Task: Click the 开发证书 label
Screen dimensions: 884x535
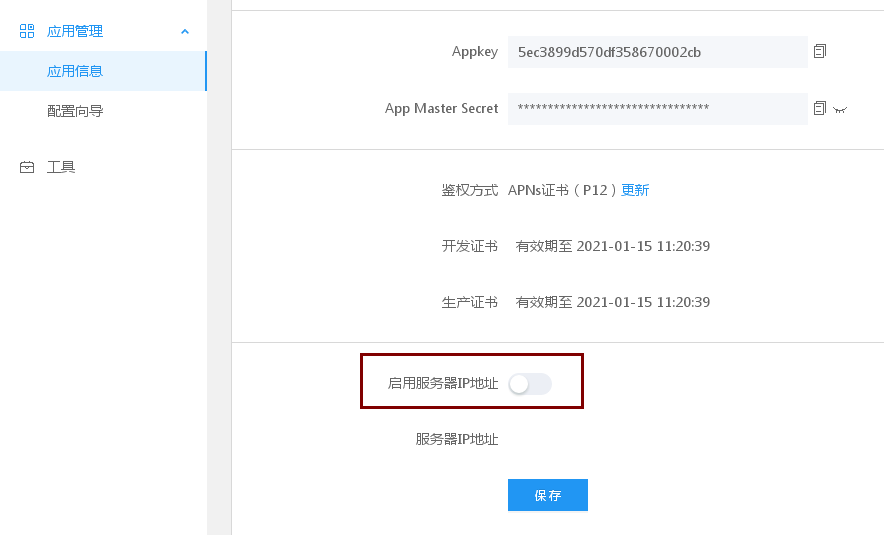Action: [470, 246]
